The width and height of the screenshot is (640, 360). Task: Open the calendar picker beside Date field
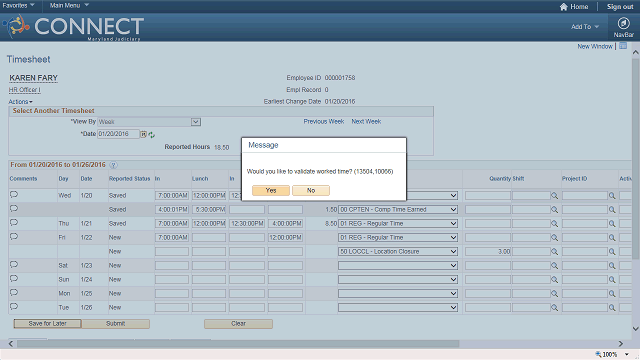(x=143, y=134)
